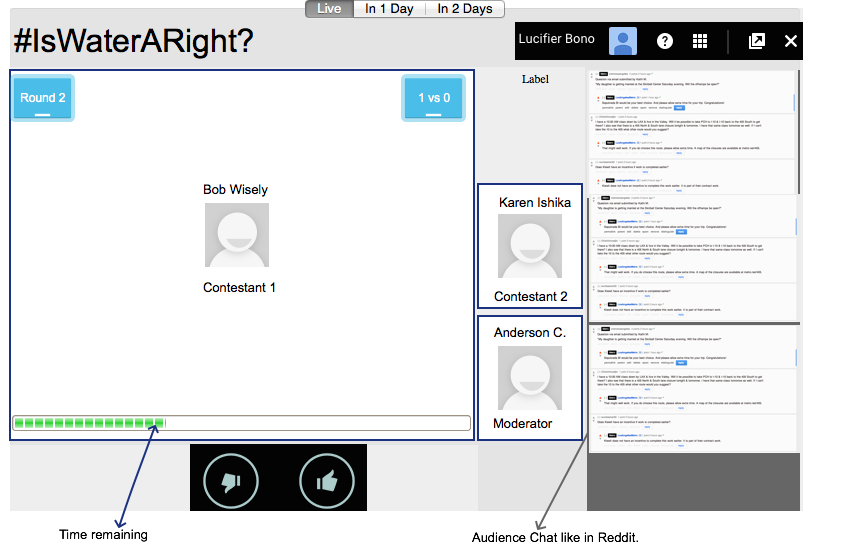Click the thumbs down vote icon

[231, 483]
